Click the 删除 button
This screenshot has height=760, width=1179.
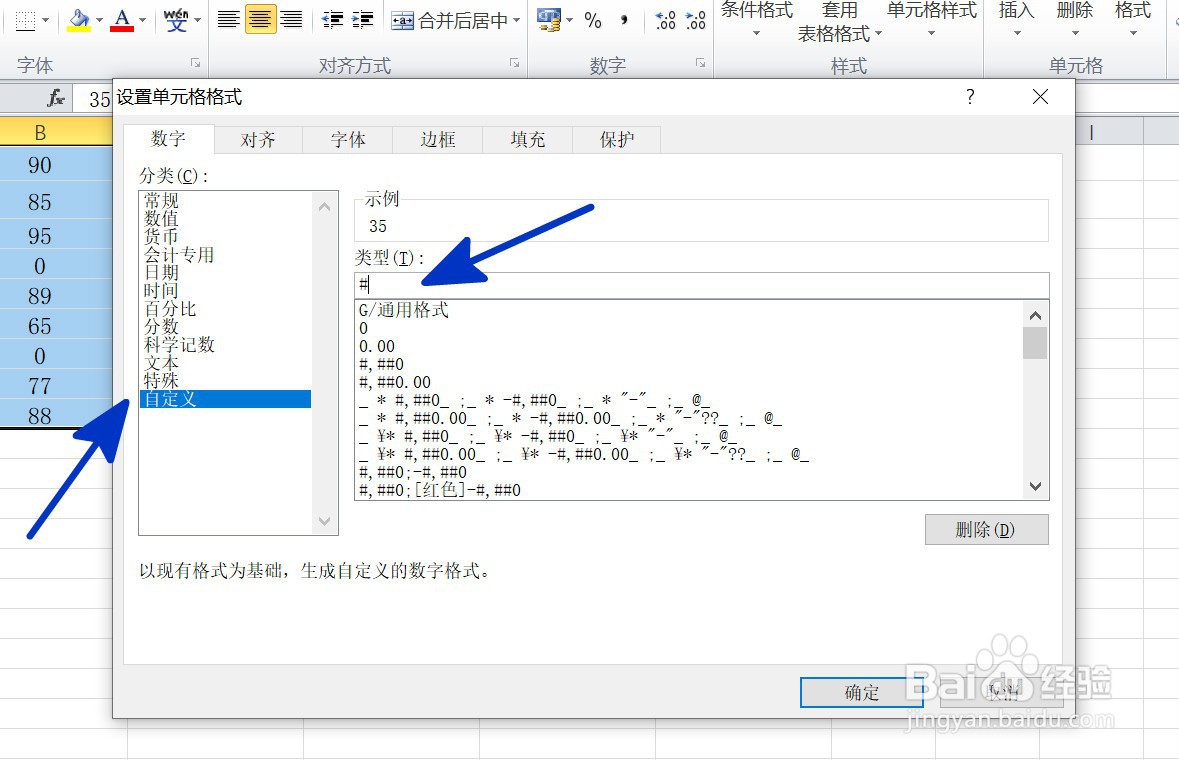click(986, 529)
